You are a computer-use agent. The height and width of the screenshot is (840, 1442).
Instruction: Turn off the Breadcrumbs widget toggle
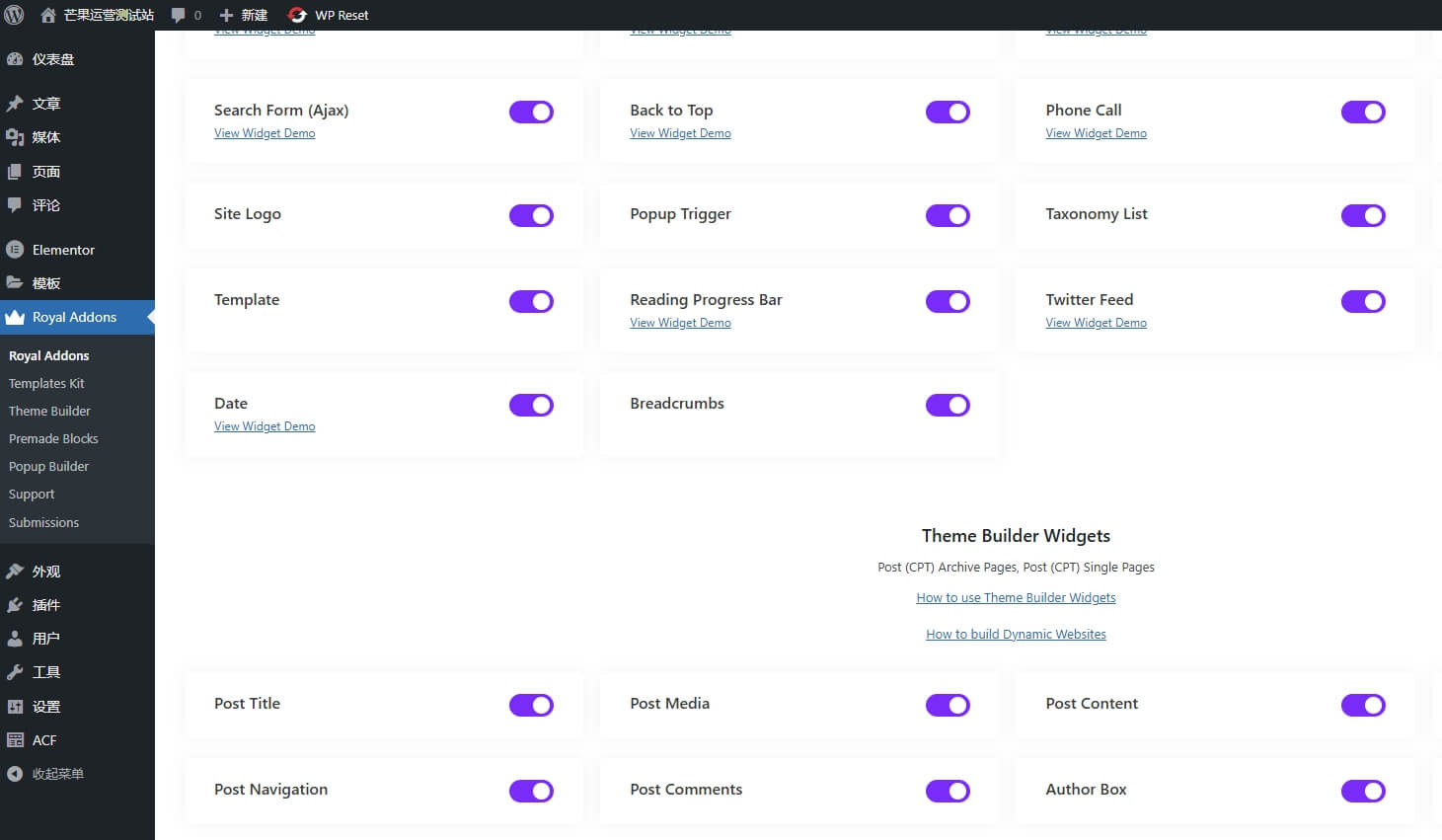point(948,406)
